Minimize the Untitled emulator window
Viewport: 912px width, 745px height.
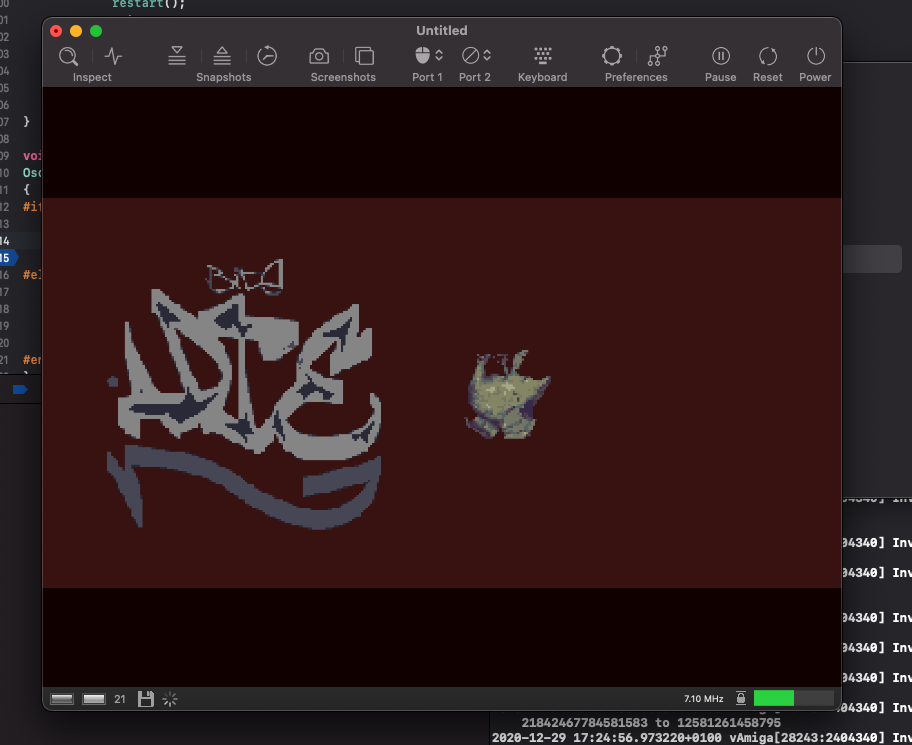pyautogui.click(x=76, y=31)
